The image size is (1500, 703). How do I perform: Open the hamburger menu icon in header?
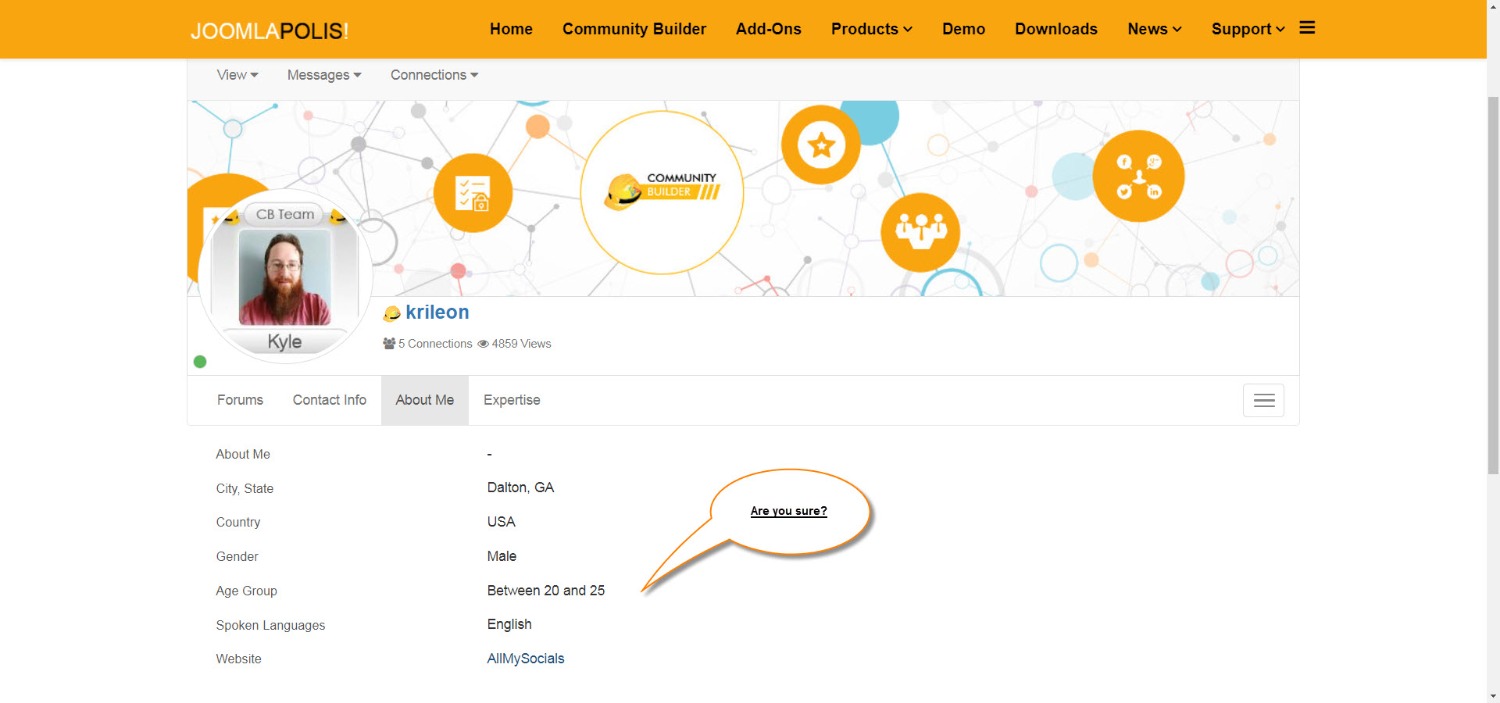tap(1307, 28)
